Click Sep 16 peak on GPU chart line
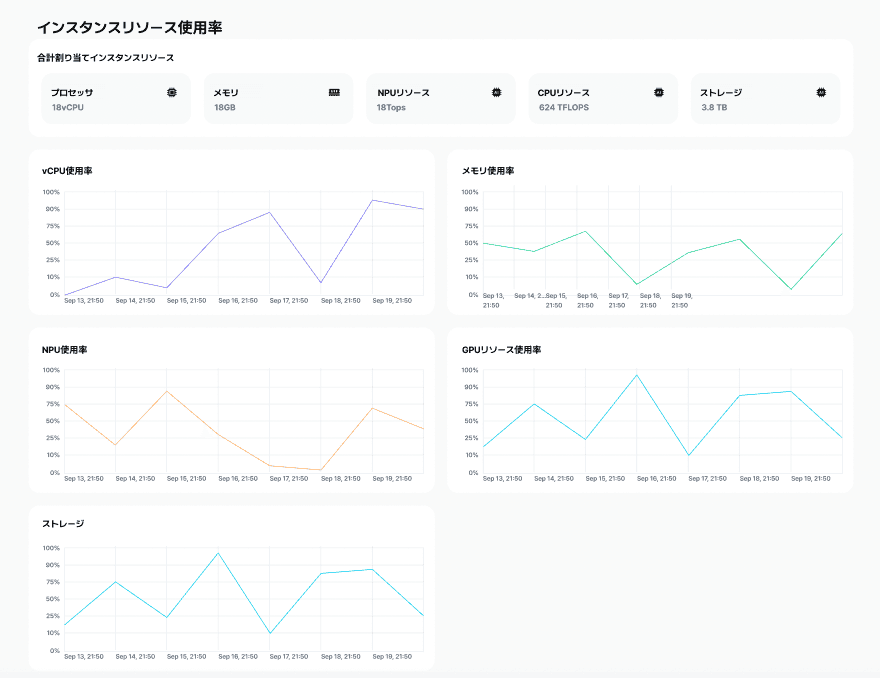Screen dimensions: 880x678 [x=636, y=375]
